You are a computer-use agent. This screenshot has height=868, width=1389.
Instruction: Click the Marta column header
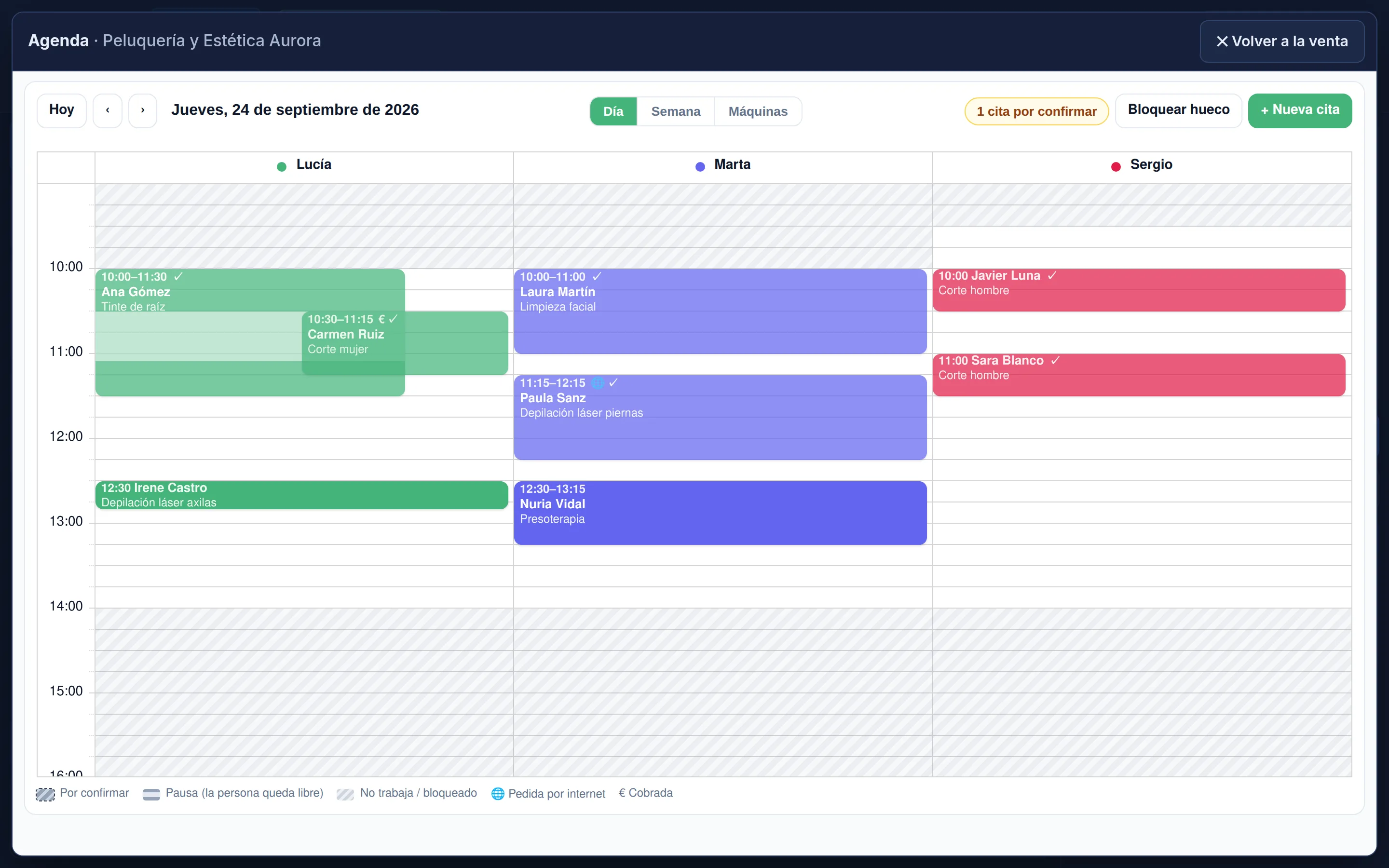[722, 168]
